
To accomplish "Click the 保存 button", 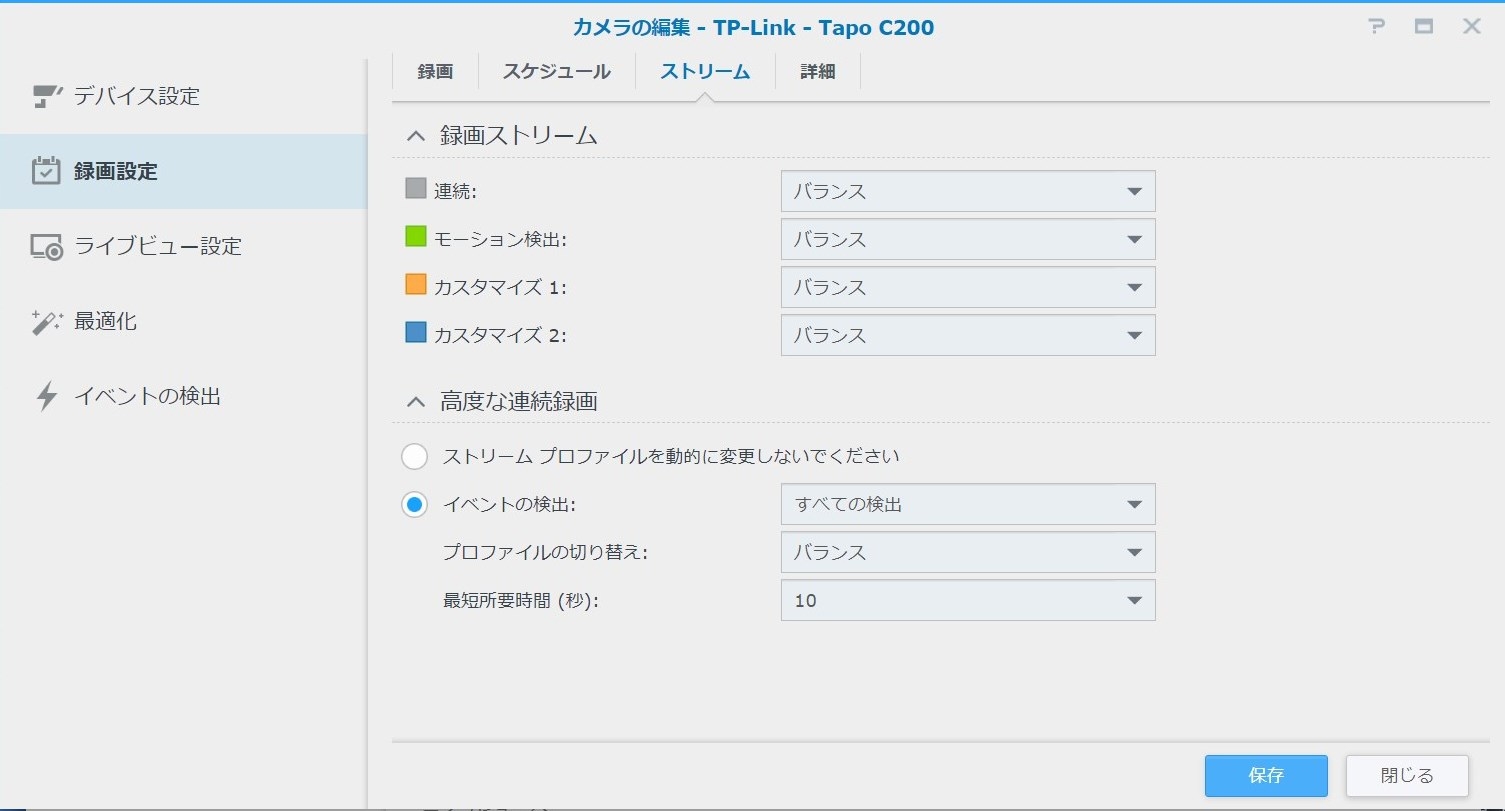I will pos(1265,776).
